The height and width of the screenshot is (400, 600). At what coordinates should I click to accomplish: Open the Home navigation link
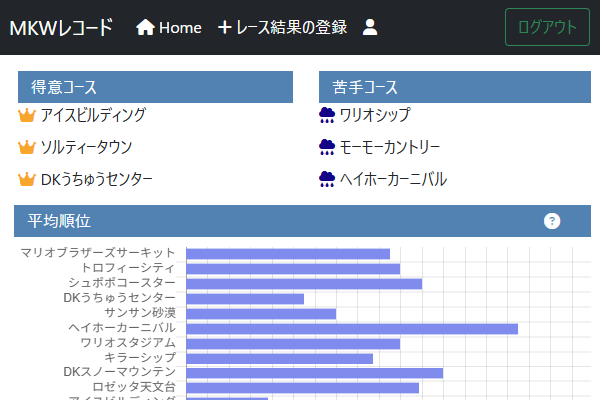pos(169,27)
